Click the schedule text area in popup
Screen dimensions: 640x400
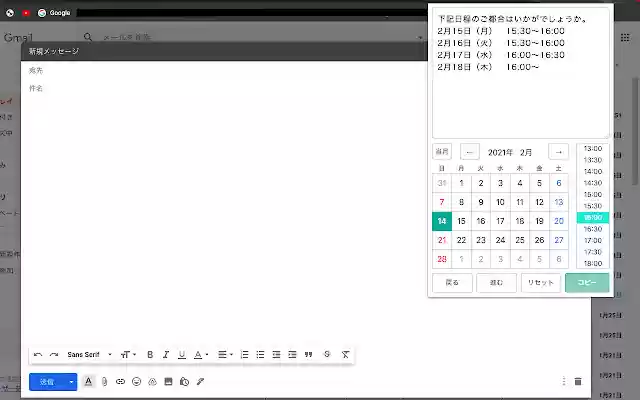521,73
